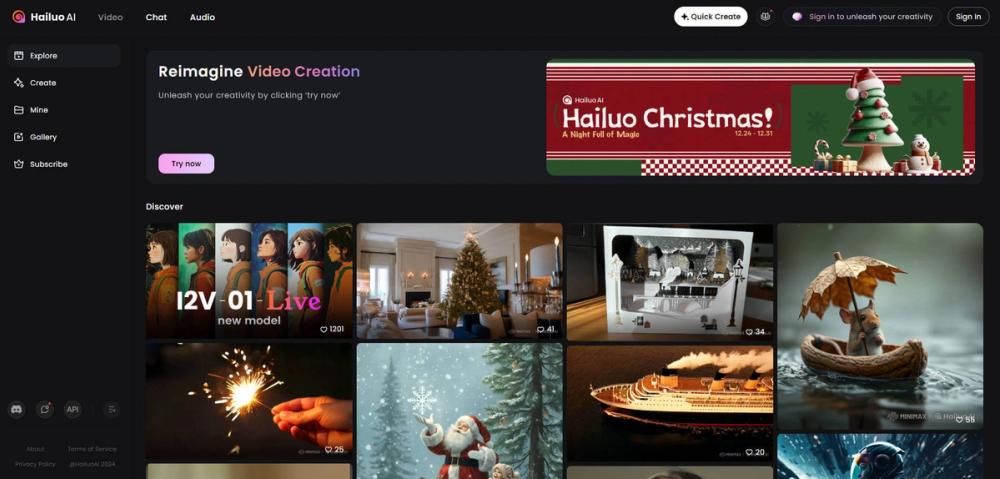Image resolution: width=1000 pixels, height=479 pixels.
Task: Switch to the Audio tab
Action: point(202,17)
